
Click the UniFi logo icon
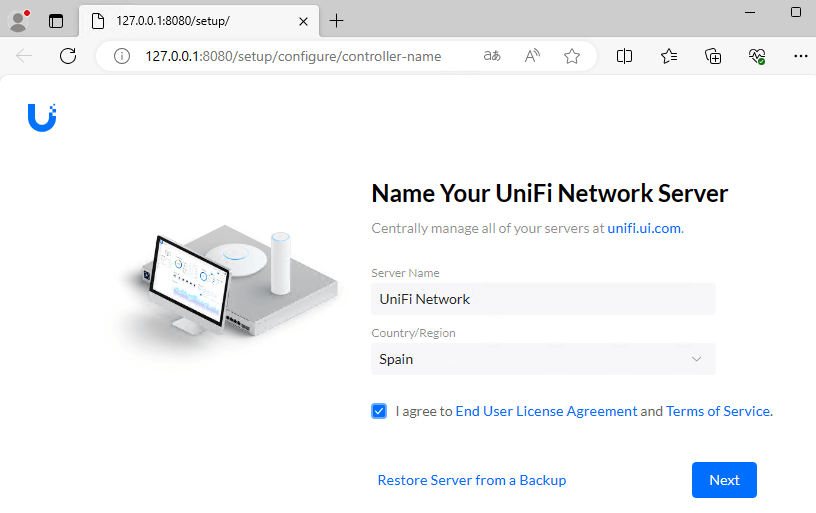click(42, 117)
